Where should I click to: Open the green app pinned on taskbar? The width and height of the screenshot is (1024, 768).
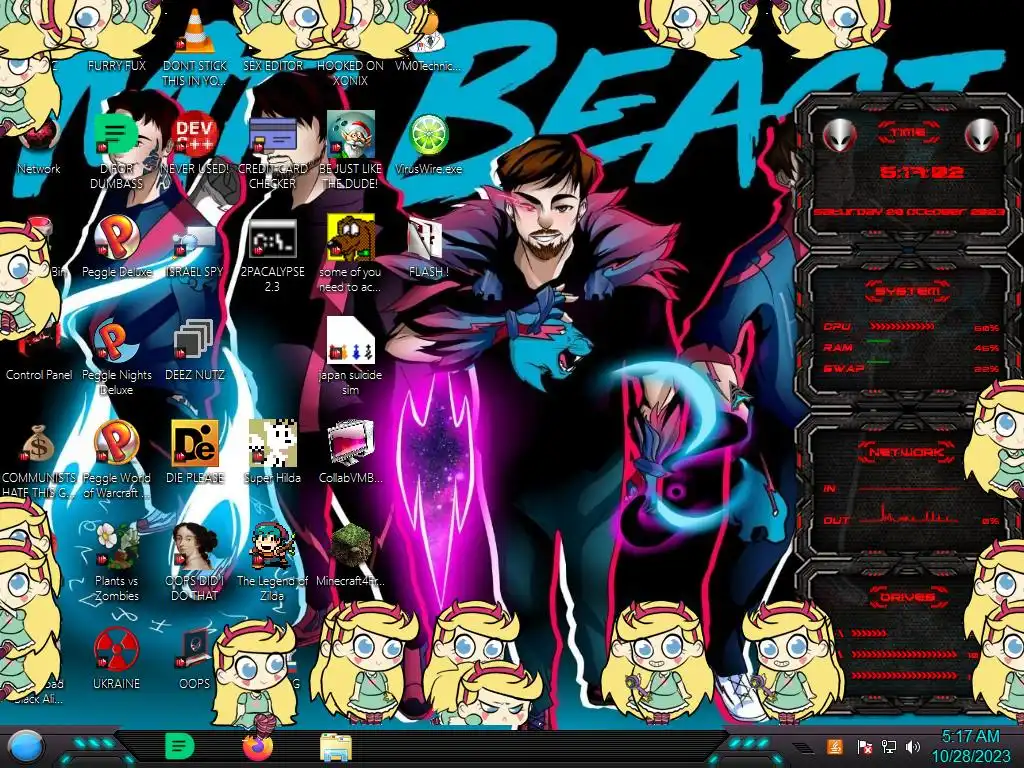coord(180,746)
